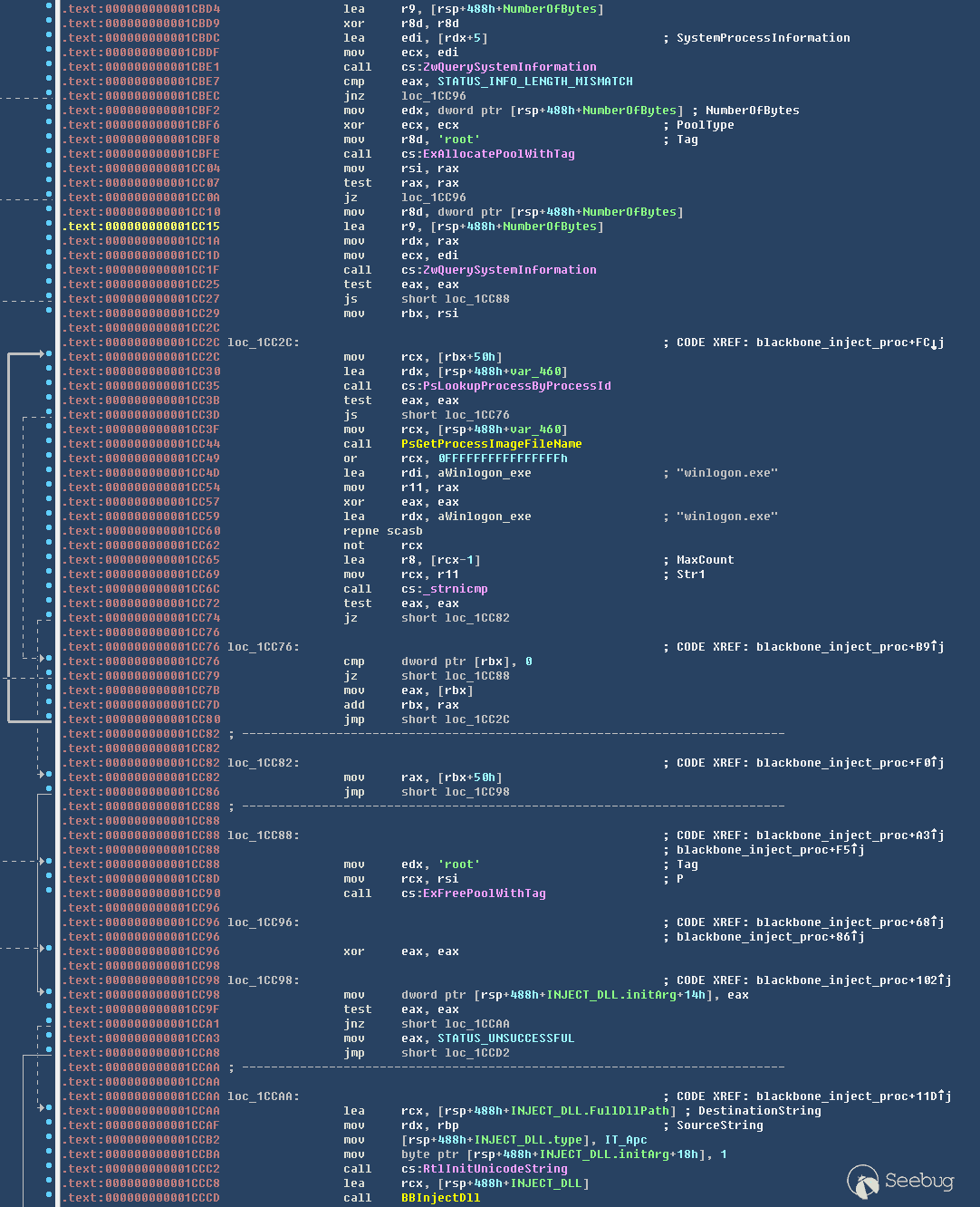980x1207 pixels.
Task: Select the PoolType comment
Action: point(706,125)
